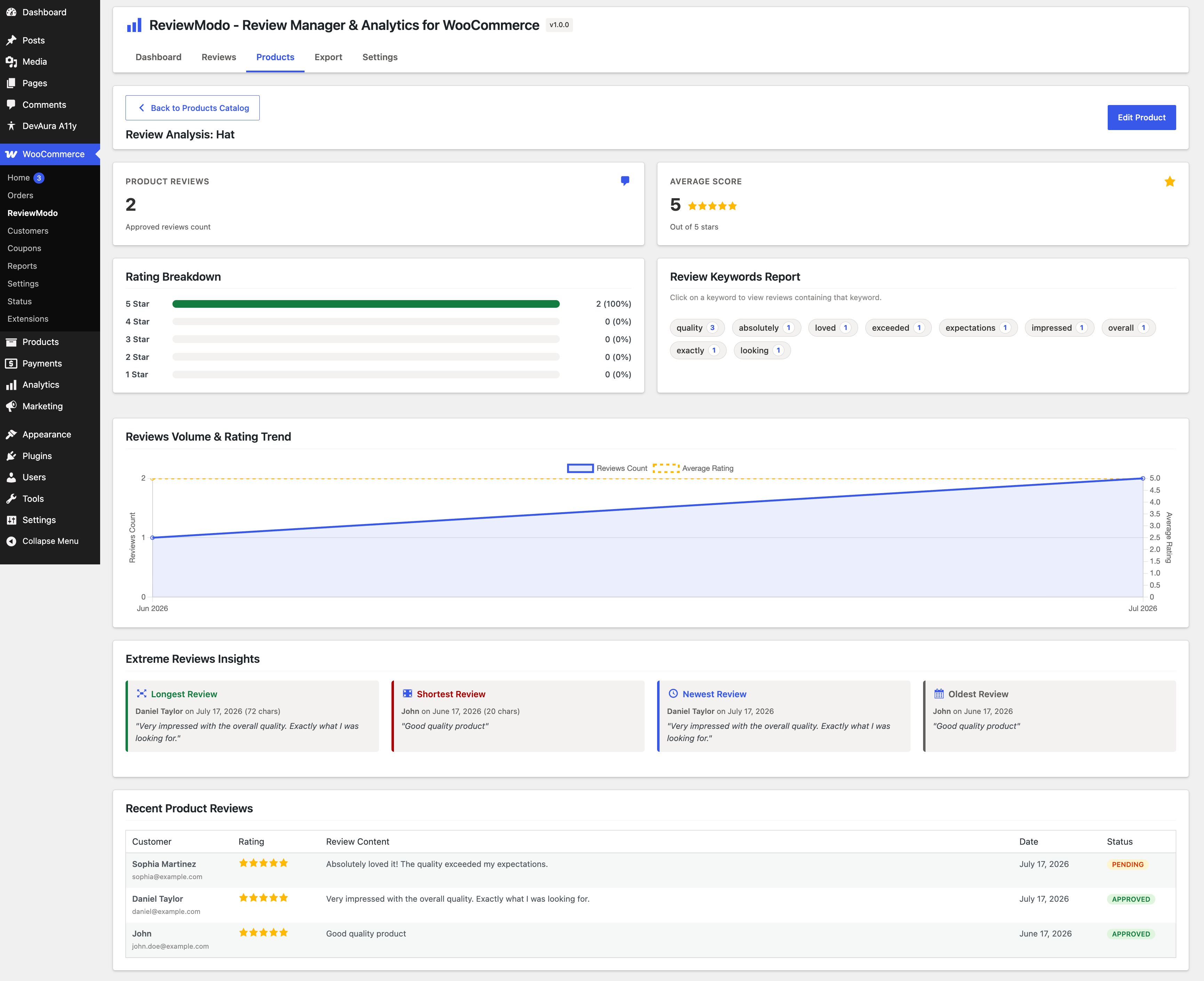Viewport: 1204px width, 981px height.
Task: Click the Collapse Menu arrow icon
Action: 11,541
